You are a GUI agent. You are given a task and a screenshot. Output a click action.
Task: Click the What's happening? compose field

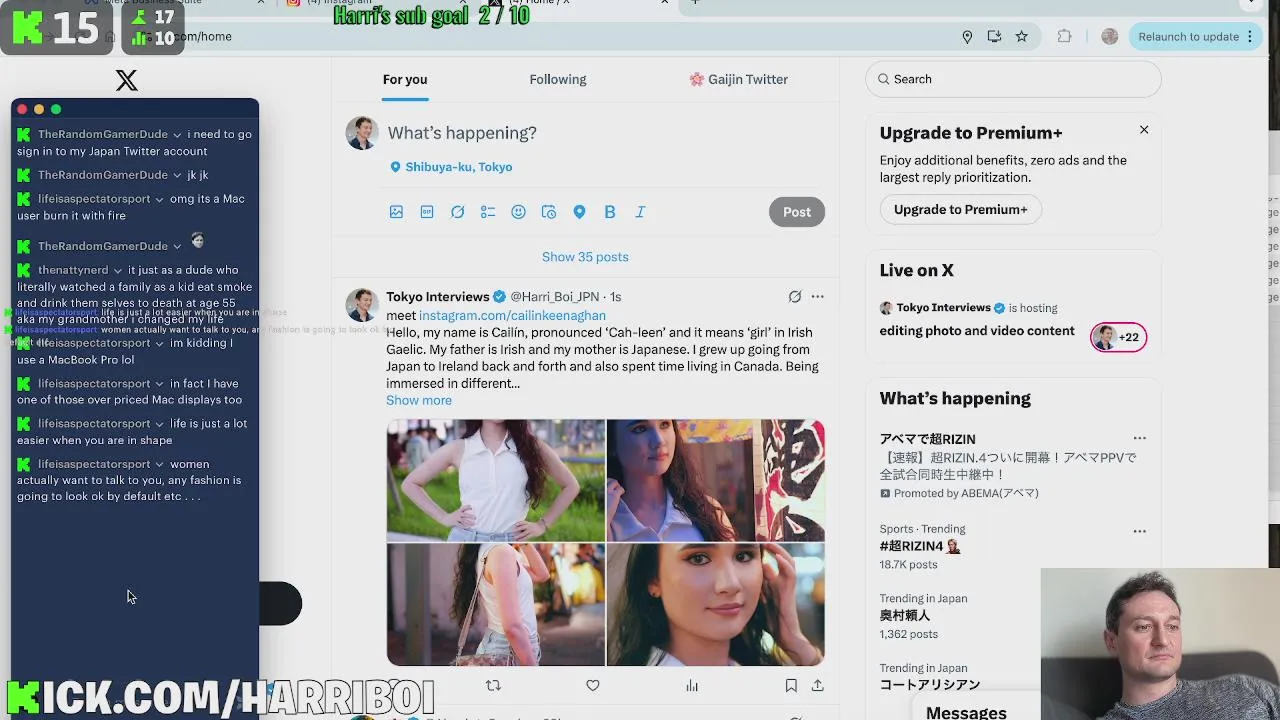(462, 133)
